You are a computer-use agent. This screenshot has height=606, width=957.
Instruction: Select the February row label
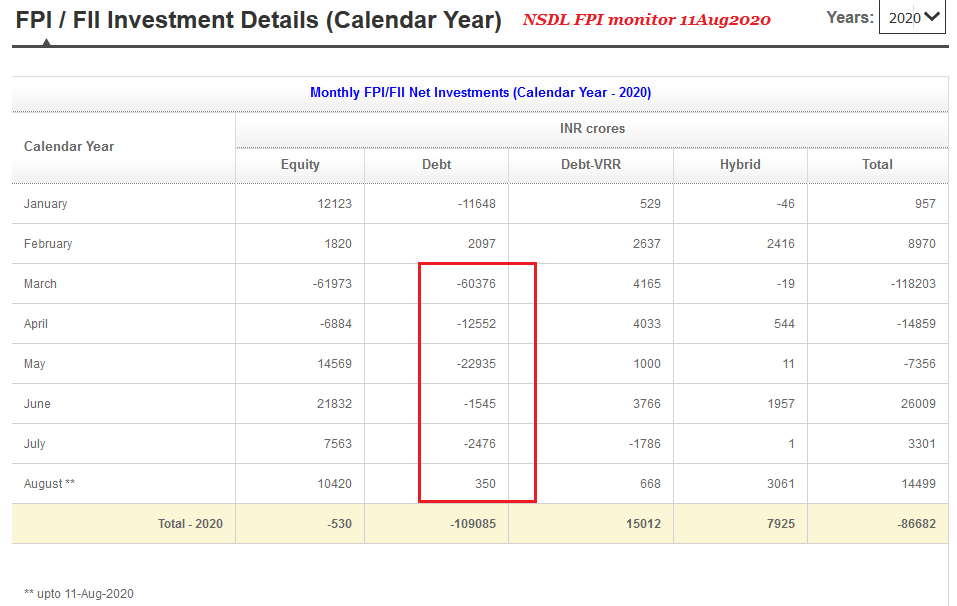click(x=48, y=244)
